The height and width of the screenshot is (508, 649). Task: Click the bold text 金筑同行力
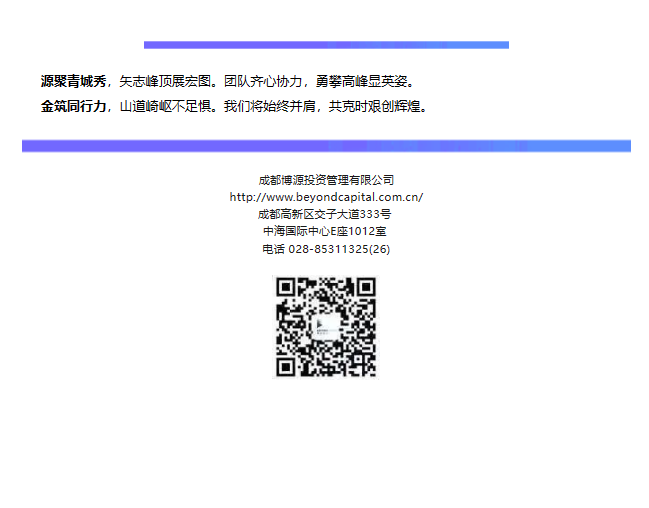(x=72, y=106)
